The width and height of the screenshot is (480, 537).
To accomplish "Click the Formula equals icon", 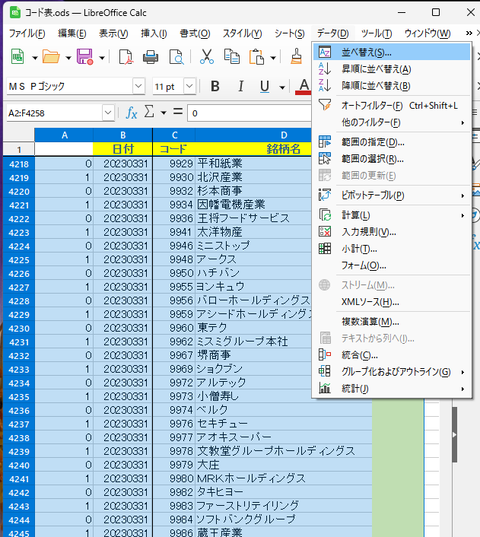I will [178, 112].
